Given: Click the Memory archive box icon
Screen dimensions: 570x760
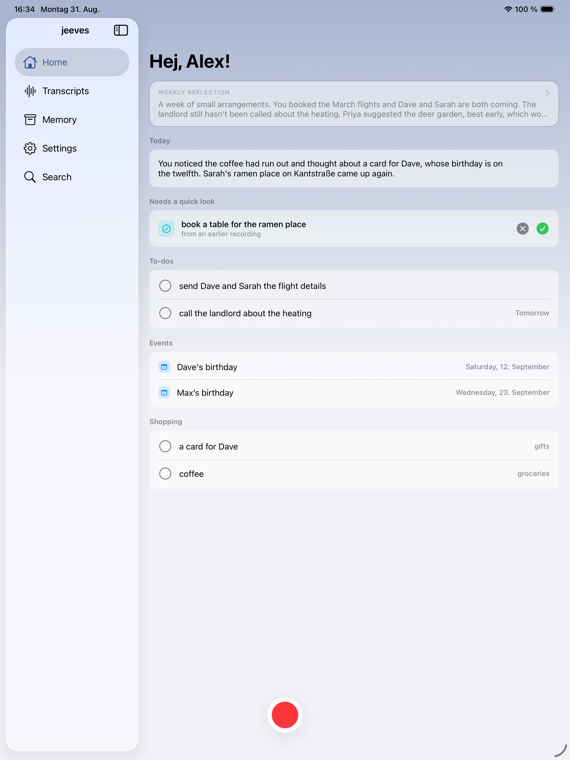Looking at the screenshot, I should coord(30,119).
